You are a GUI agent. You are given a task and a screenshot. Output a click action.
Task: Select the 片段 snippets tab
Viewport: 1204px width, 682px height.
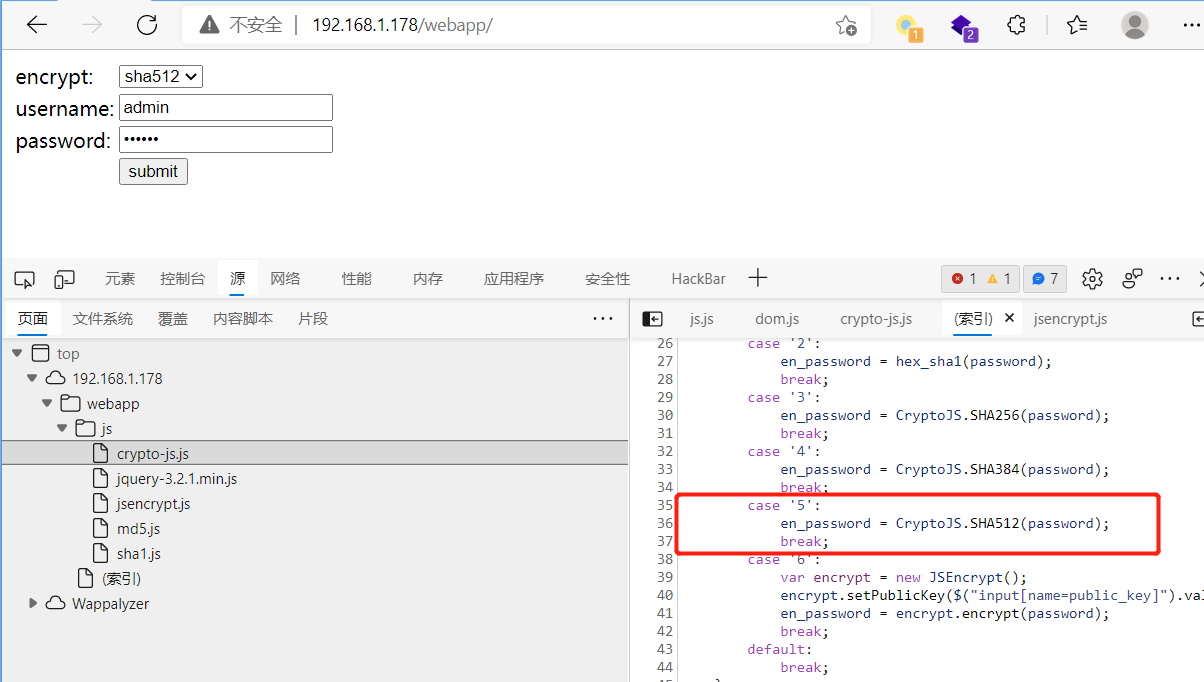[x=313, y=319]
